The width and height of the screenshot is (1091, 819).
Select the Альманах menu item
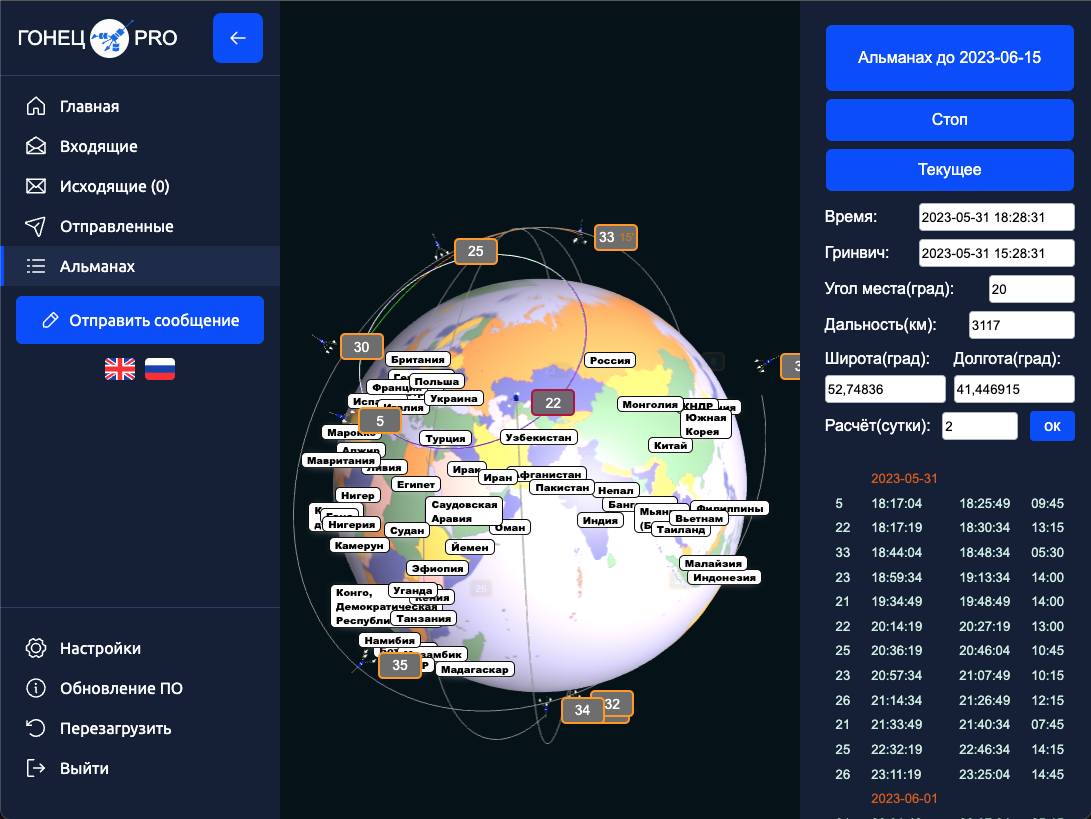97,266
